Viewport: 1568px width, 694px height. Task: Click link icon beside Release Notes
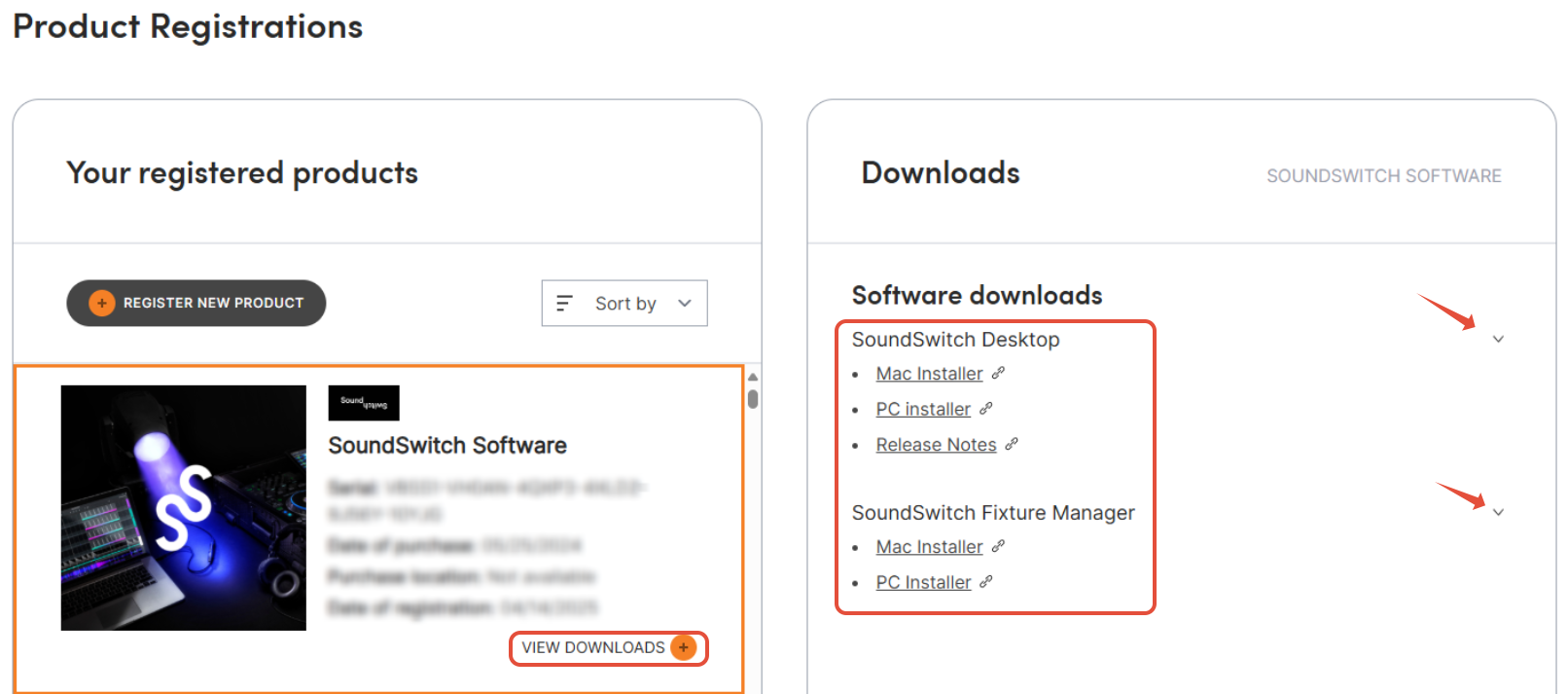[1012, 444]
